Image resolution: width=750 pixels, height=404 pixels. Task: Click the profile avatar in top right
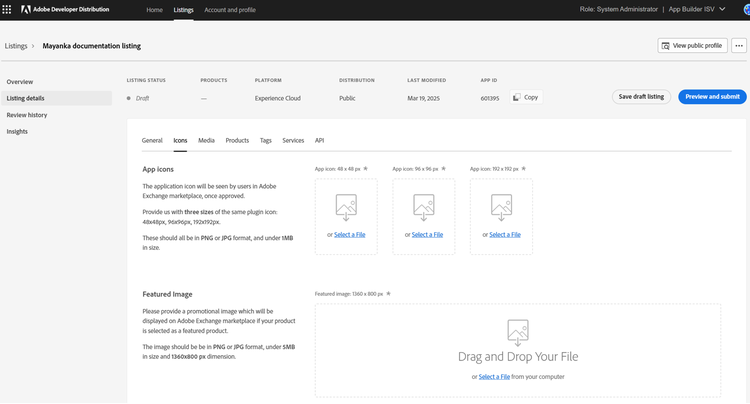point(747,10)
